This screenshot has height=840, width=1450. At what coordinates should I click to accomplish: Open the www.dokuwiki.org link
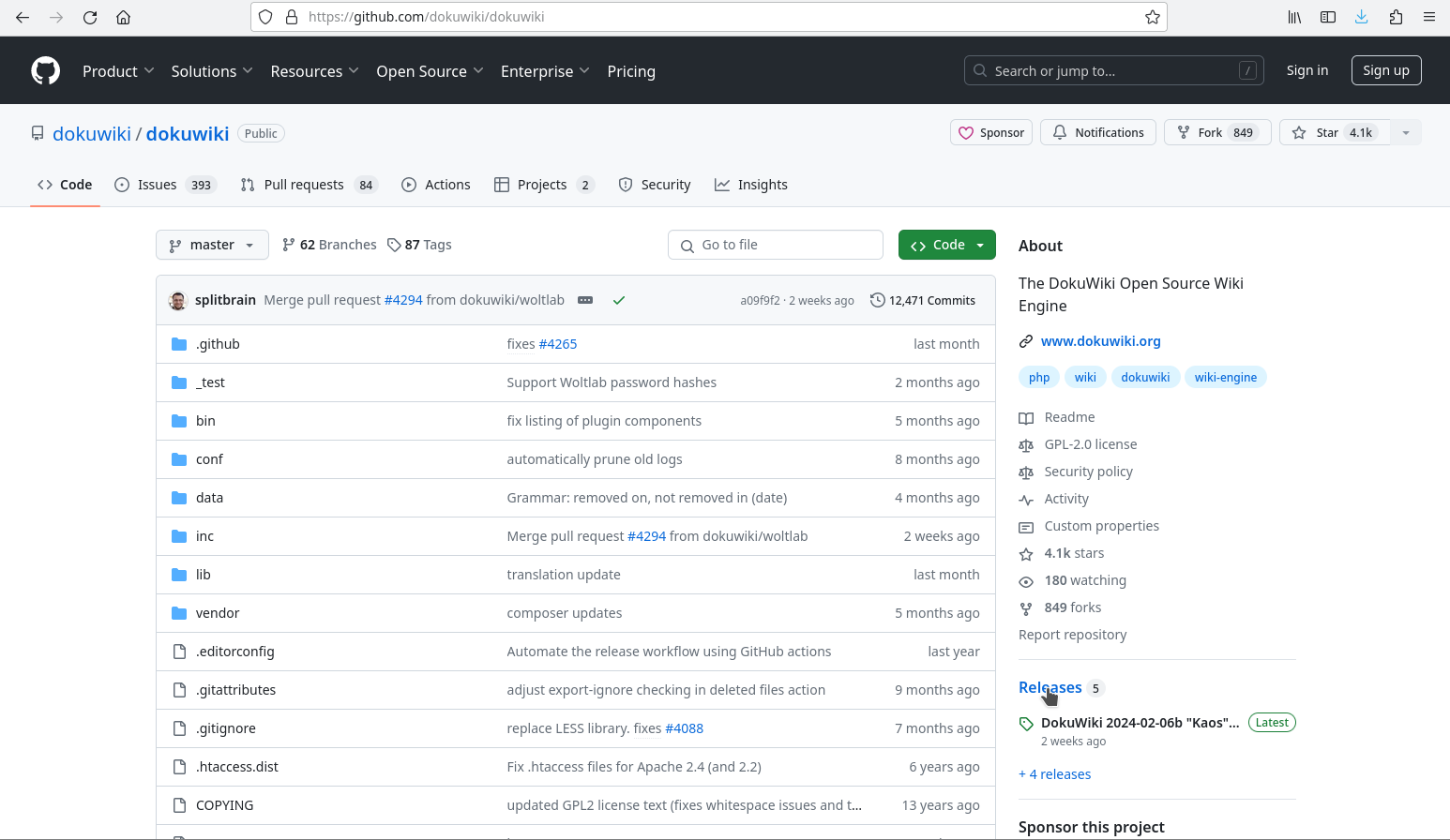(x=1100, y=341)
